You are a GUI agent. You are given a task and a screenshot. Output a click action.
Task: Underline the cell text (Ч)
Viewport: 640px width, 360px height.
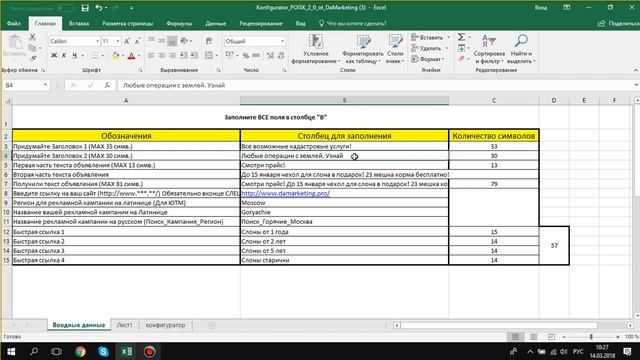74,56
